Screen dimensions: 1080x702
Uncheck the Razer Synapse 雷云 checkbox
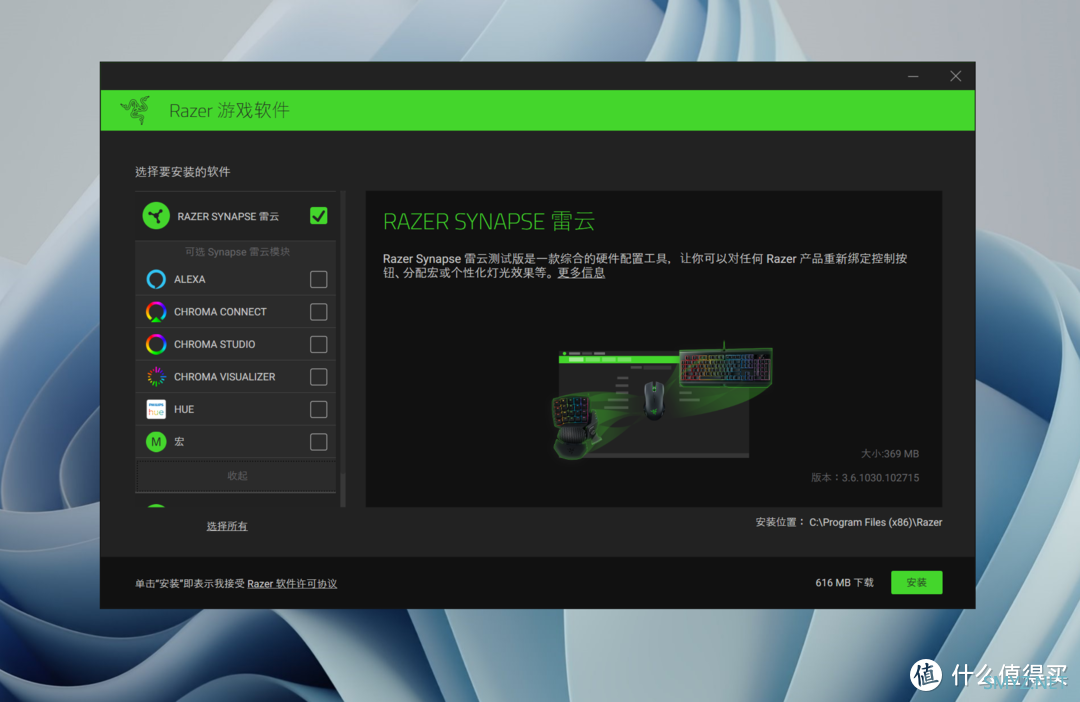coord(318,216)
